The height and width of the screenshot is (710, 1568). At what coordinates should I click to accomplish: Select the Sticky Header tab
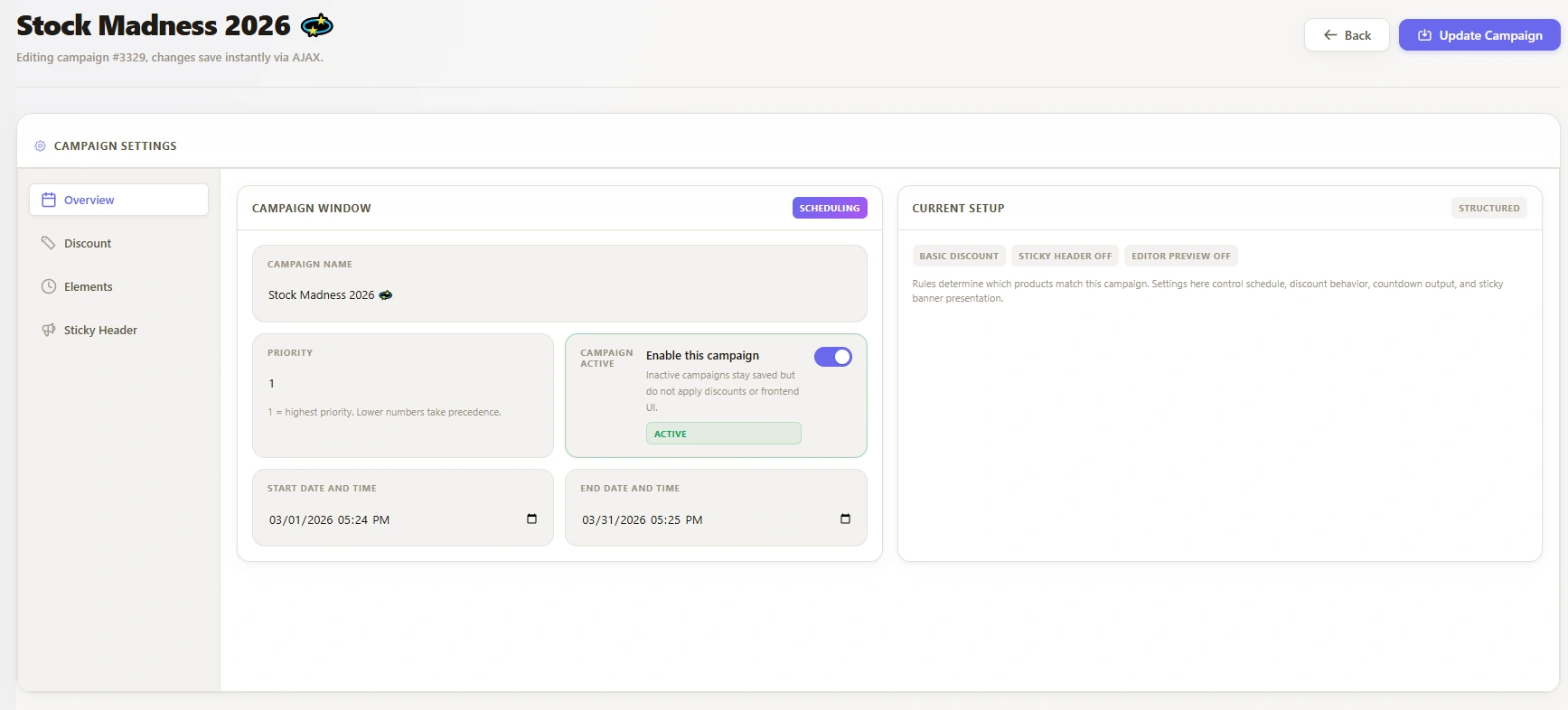(x=100, y=330)
